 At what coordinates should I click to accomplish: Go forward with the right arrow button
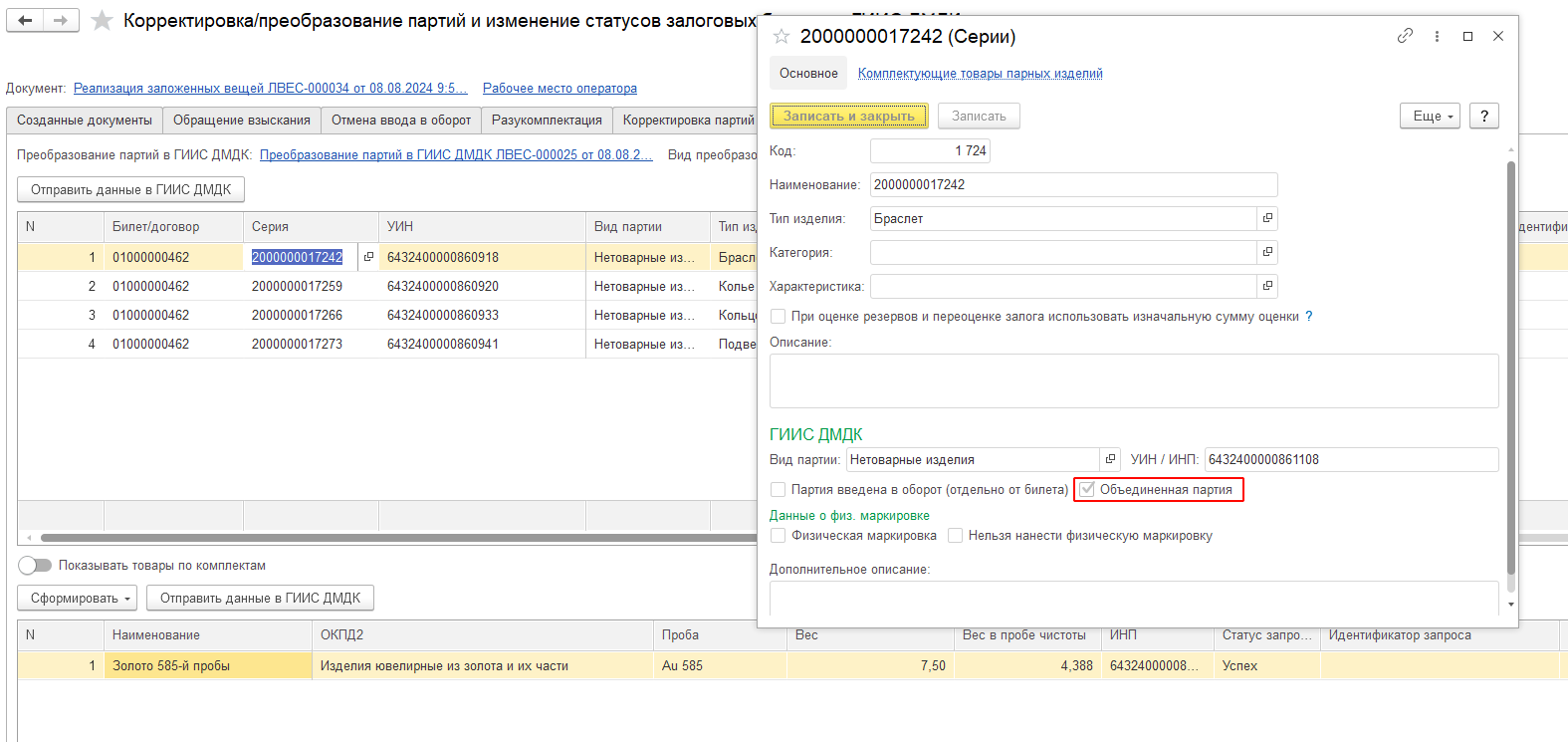coord(61,20)
